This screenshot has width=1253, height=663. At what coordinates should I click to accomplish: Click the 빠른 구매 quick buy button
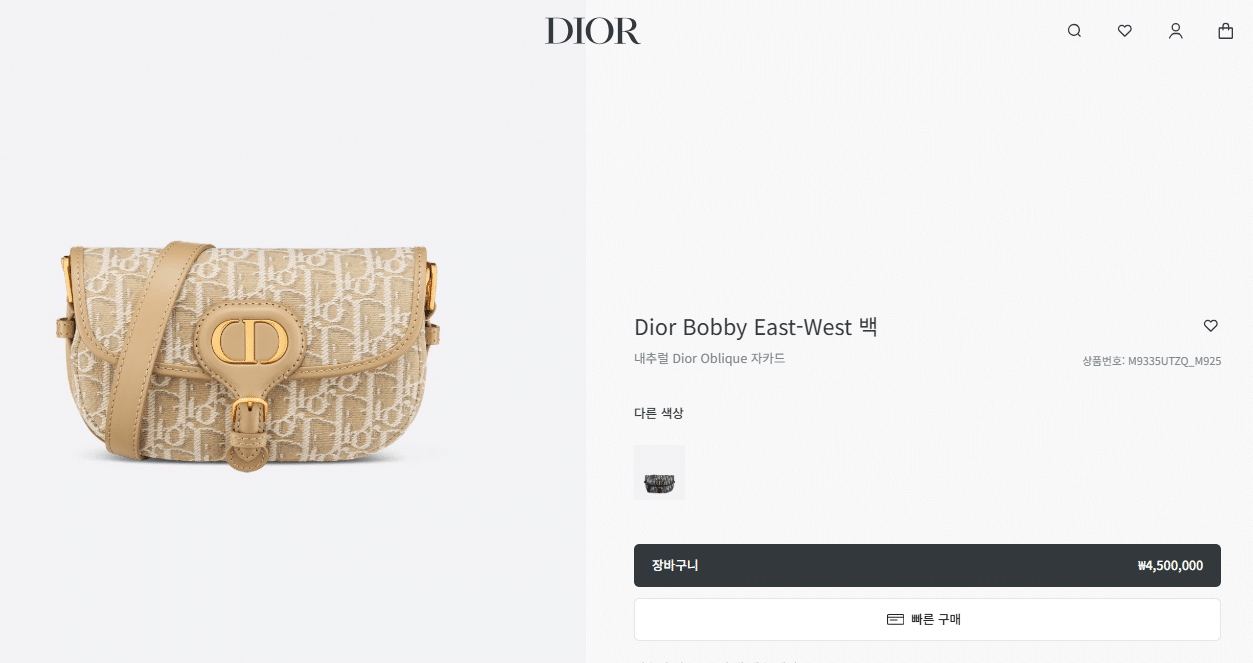[x=927, y=620]
